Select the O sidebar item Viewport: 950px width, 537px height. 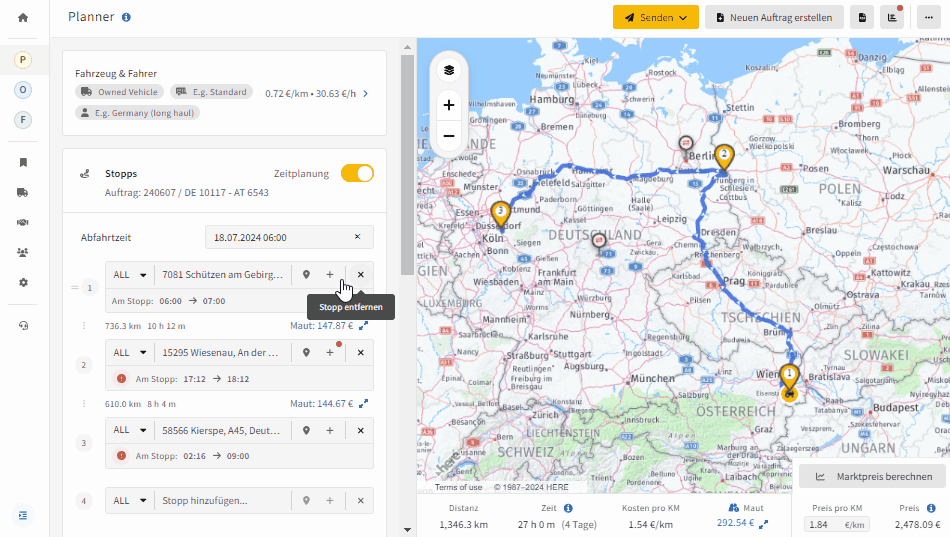point(23,90)
